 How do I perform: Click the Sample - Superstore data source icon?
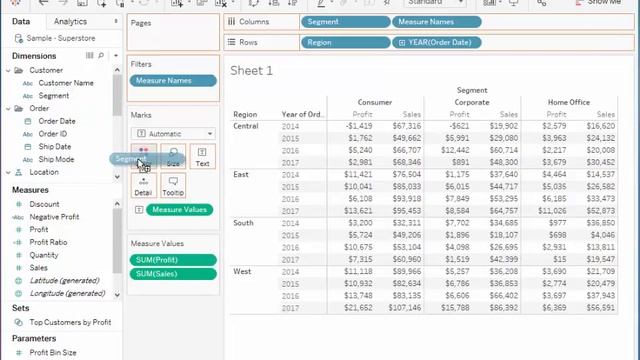click(x=18, y=38)
